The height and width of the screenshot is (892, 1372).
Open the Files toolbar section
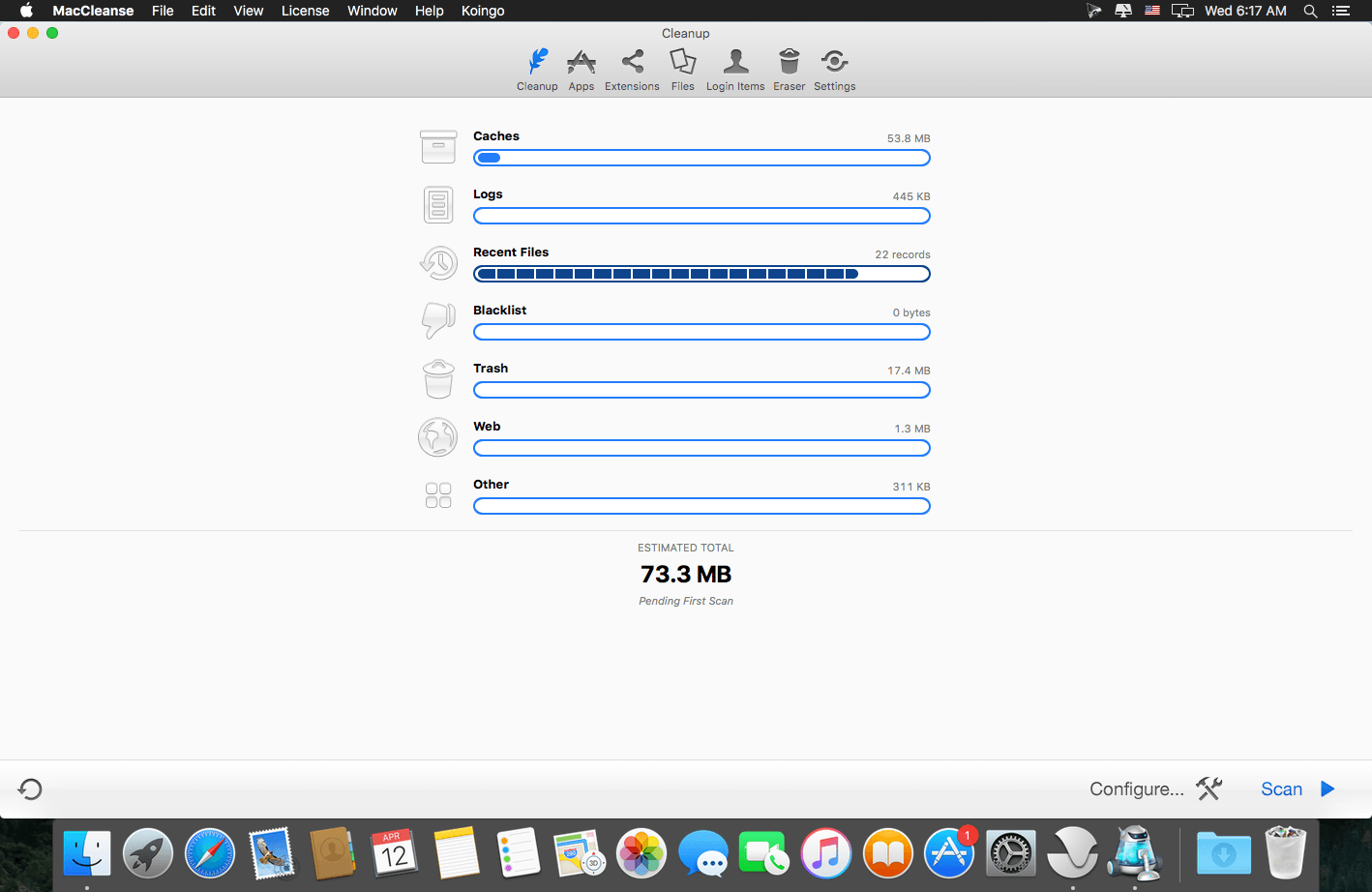pos(682,70)
